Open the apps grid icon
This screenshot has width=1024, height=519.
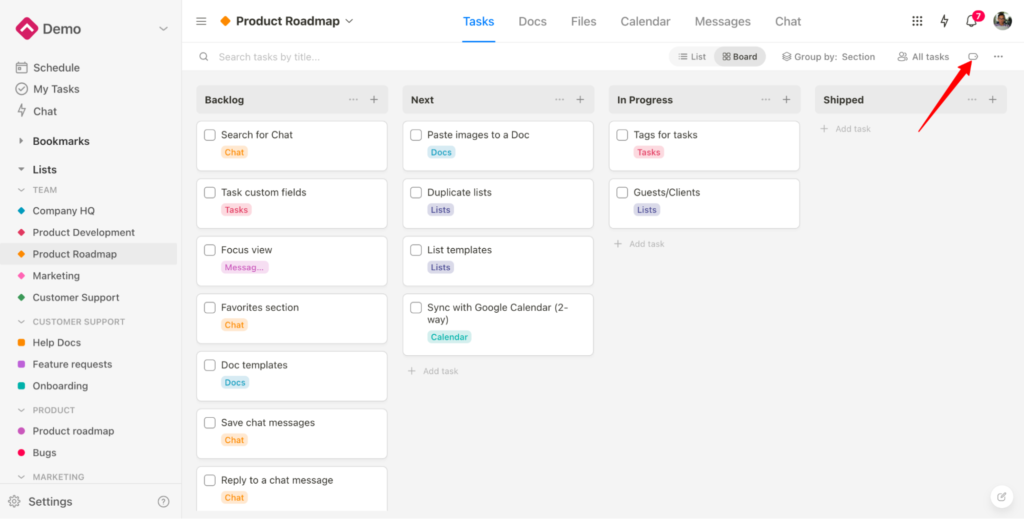point(917,21)
